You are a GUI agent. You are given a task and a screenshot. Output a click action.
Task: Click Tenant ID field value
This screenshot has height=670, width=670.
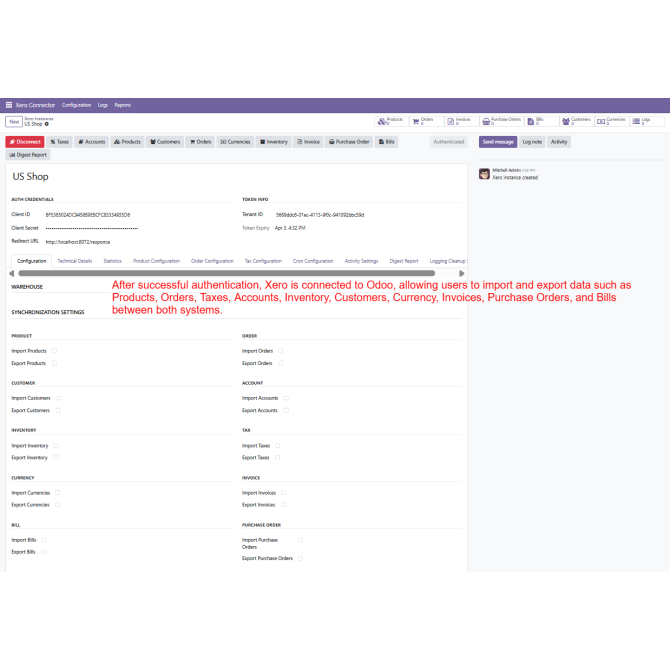pyautogui.click(x=320, y=215)
